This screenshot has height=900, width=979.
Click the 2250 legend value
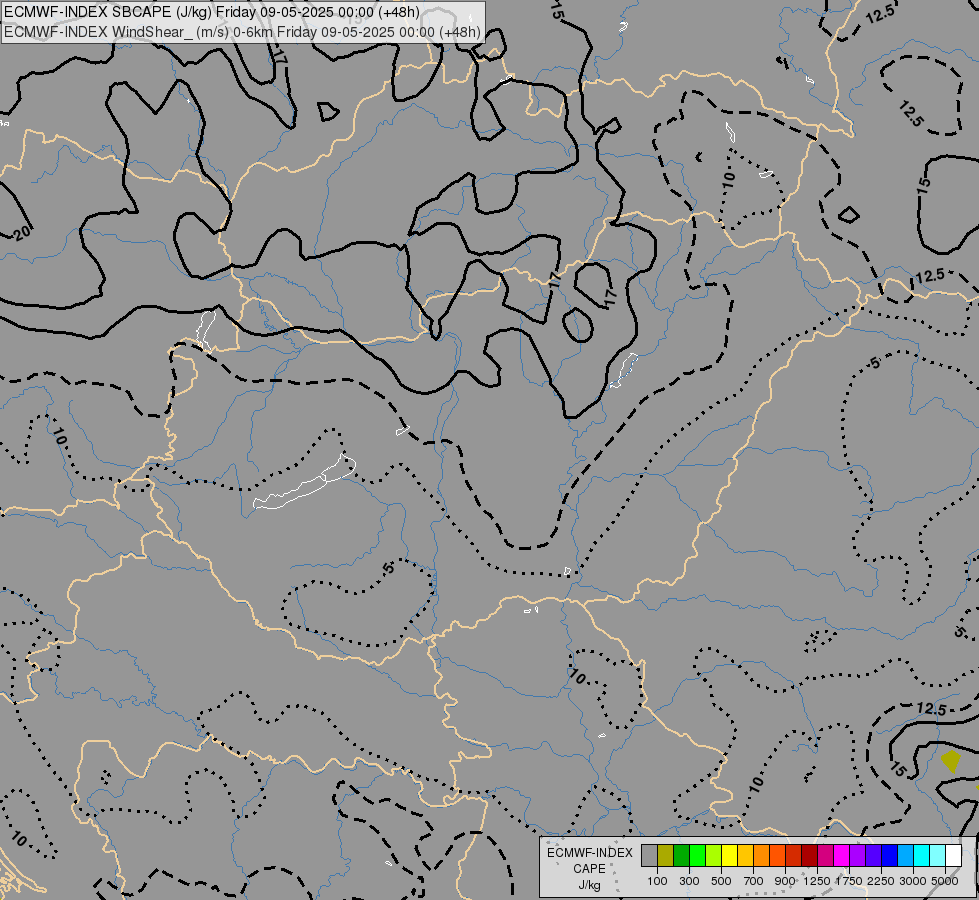[x=881, y=881]
